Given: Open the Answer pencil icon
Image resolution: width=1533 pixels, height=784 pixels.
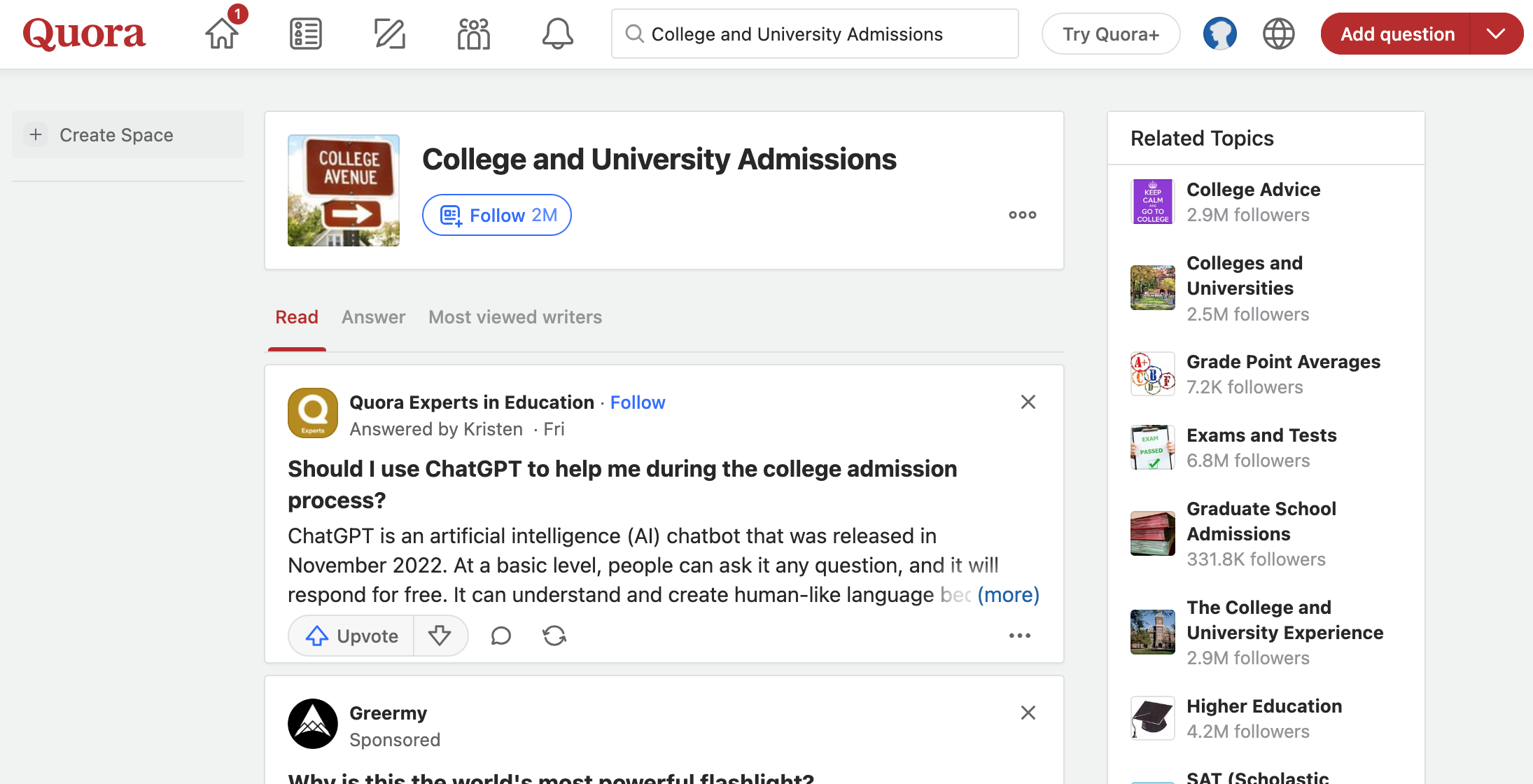Looking at the screenshot, I should 390,34.
